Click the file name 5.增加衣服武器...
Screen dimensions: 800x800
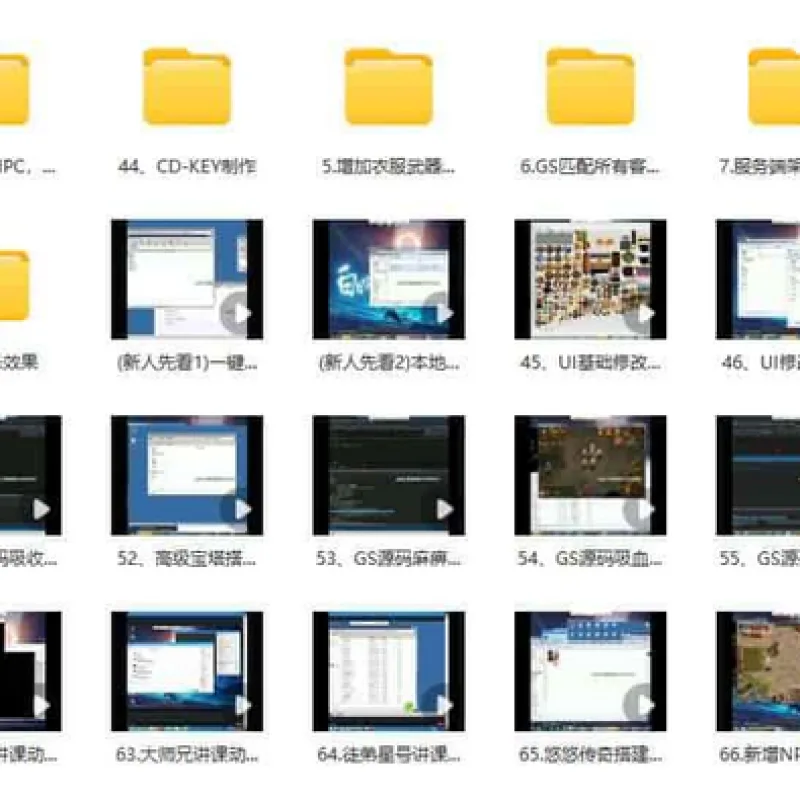click(388, 166)
